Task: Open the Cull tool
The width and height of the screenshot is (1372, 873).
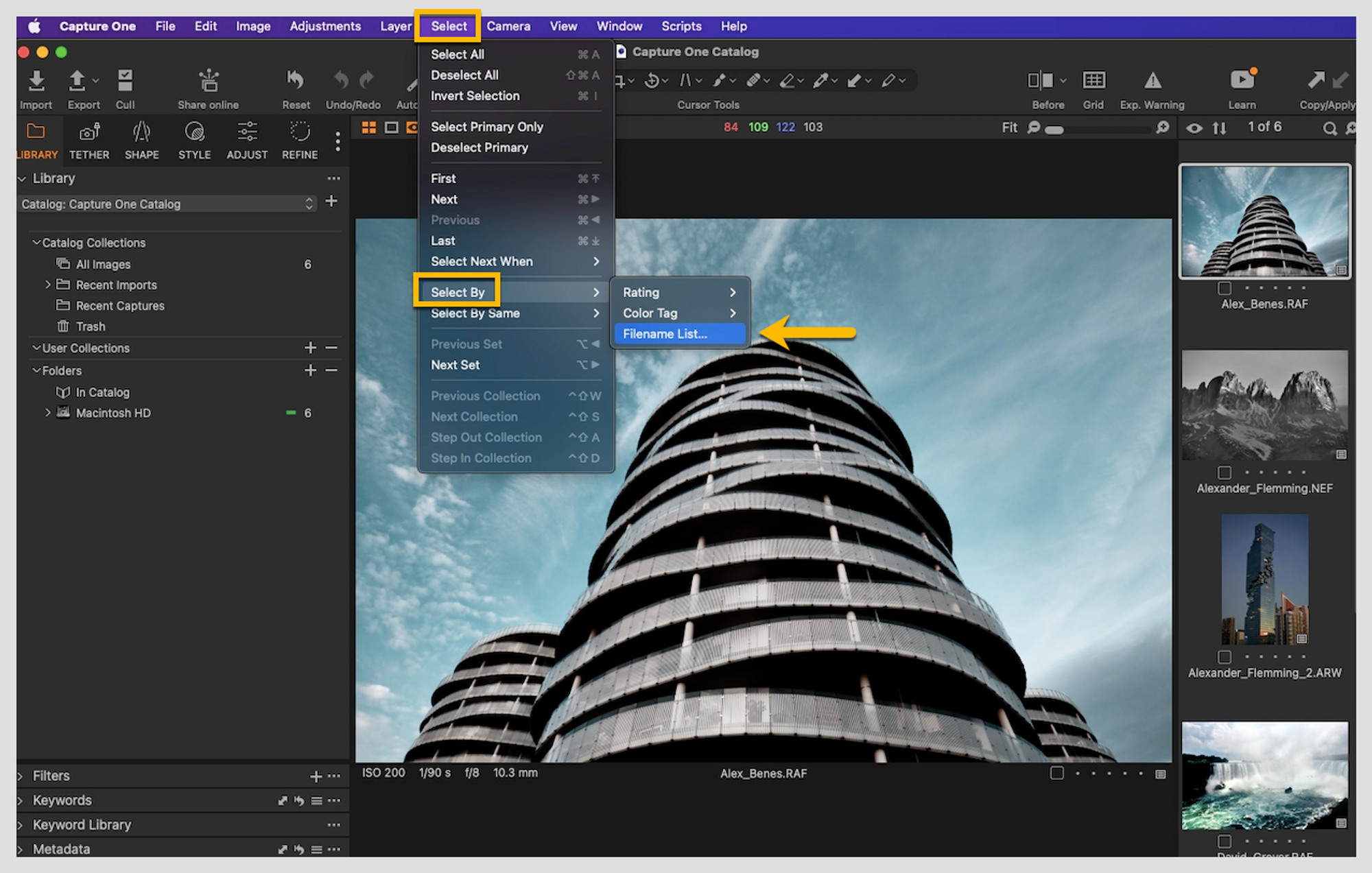Action: pos(125,81)
